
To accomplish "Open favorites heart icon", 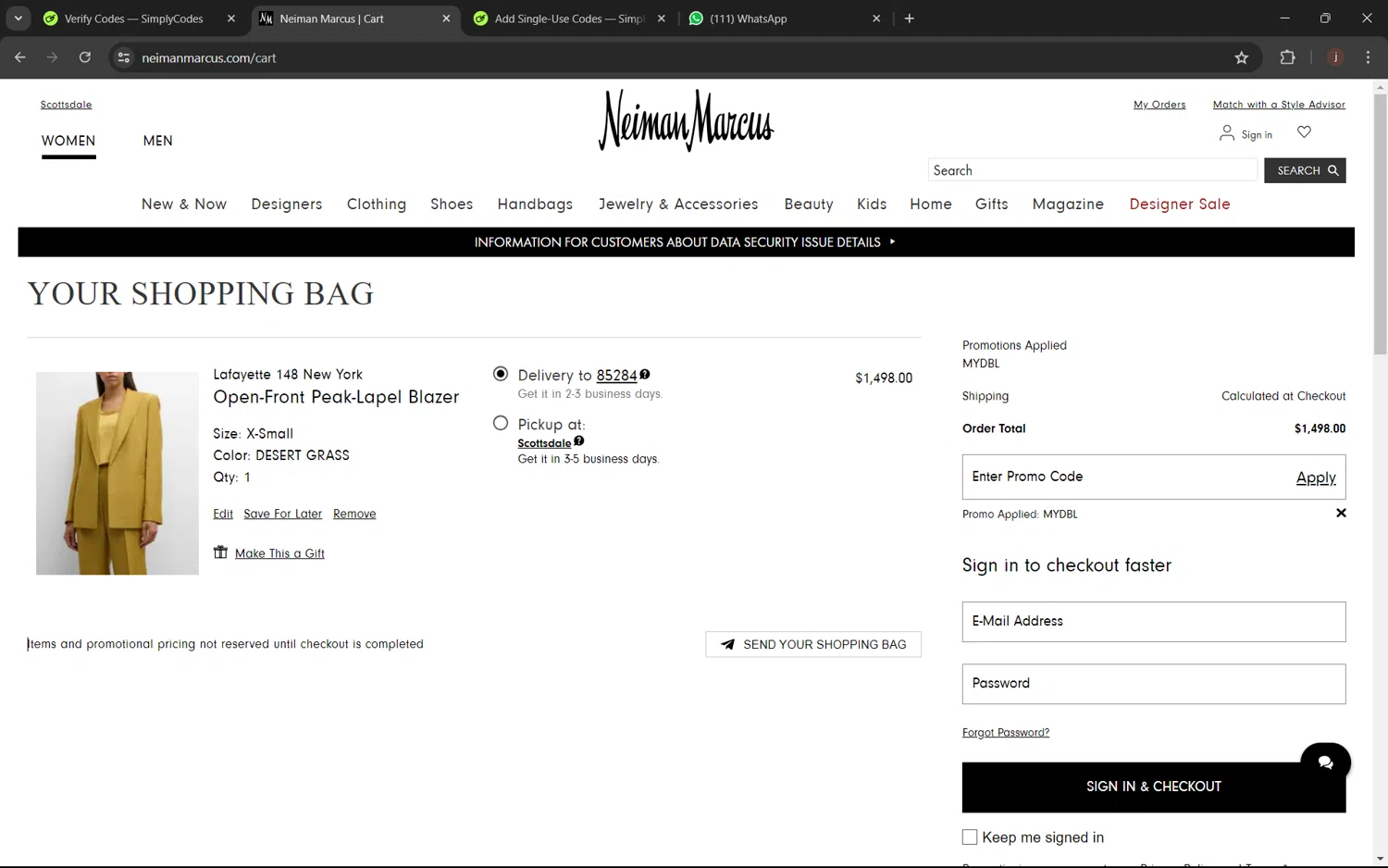I will click(1304, 132).
